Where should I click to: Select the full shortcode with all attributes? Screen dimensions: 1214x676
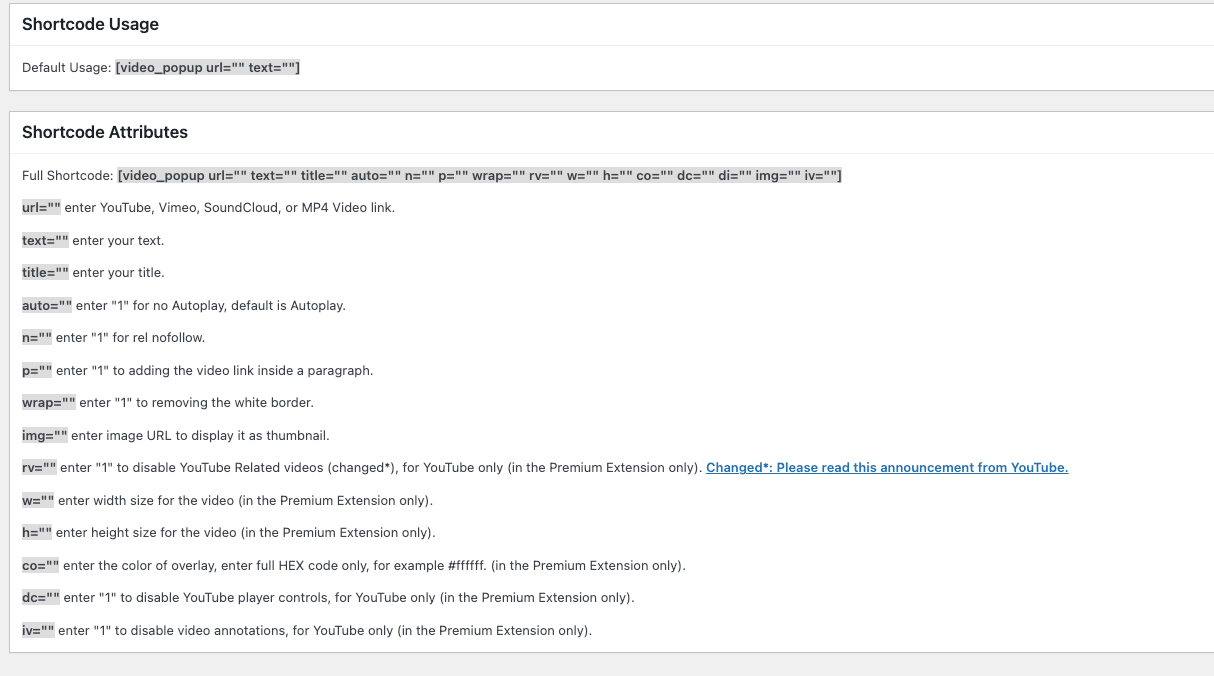pyautogui.click(x=479, y=175)
